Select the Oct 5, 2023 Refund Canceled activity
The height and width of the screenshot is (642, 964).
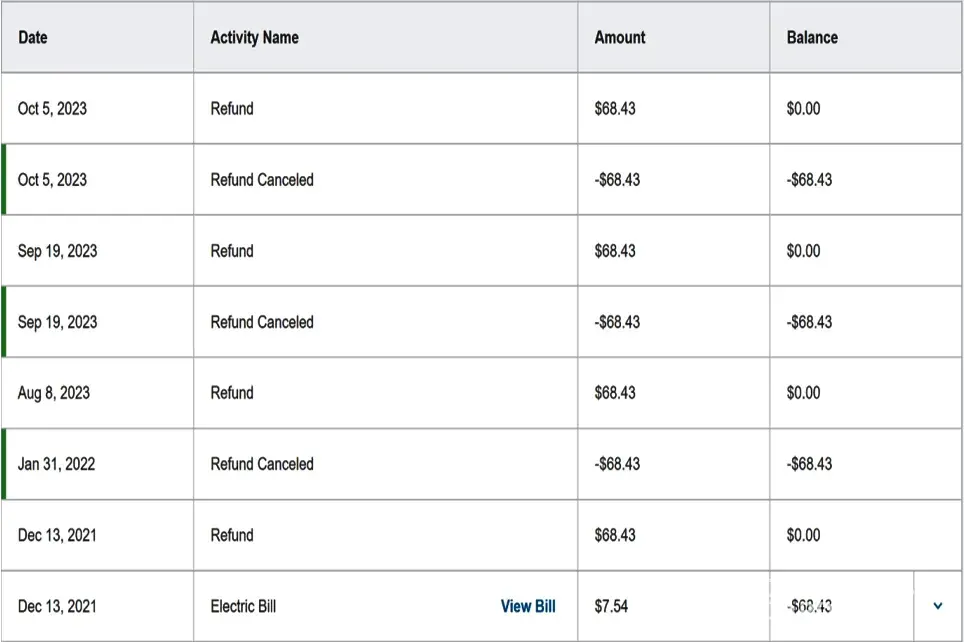[x=262, y=180]
